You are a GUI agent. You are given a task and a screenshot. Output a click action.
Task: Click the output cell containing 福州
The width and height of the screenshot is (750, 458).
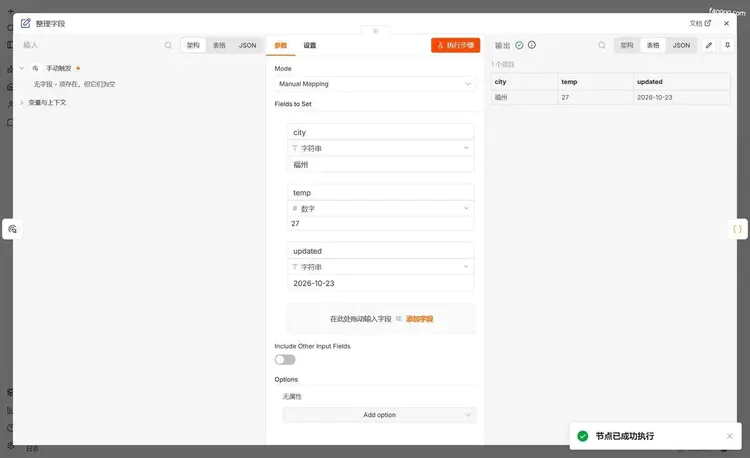pyautogui.click(x=524, y=97)
